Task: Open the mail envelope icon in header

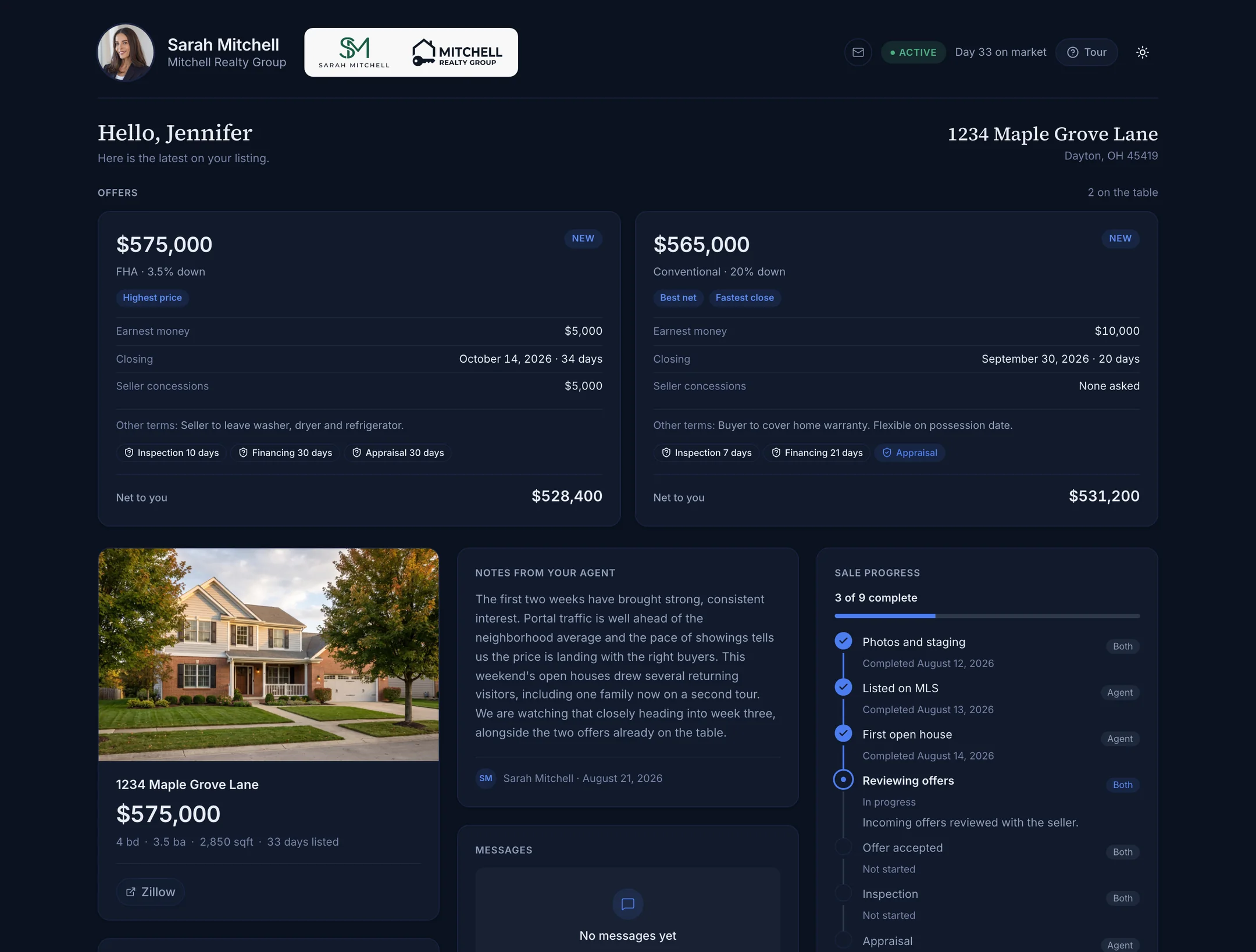Action: 858,52
